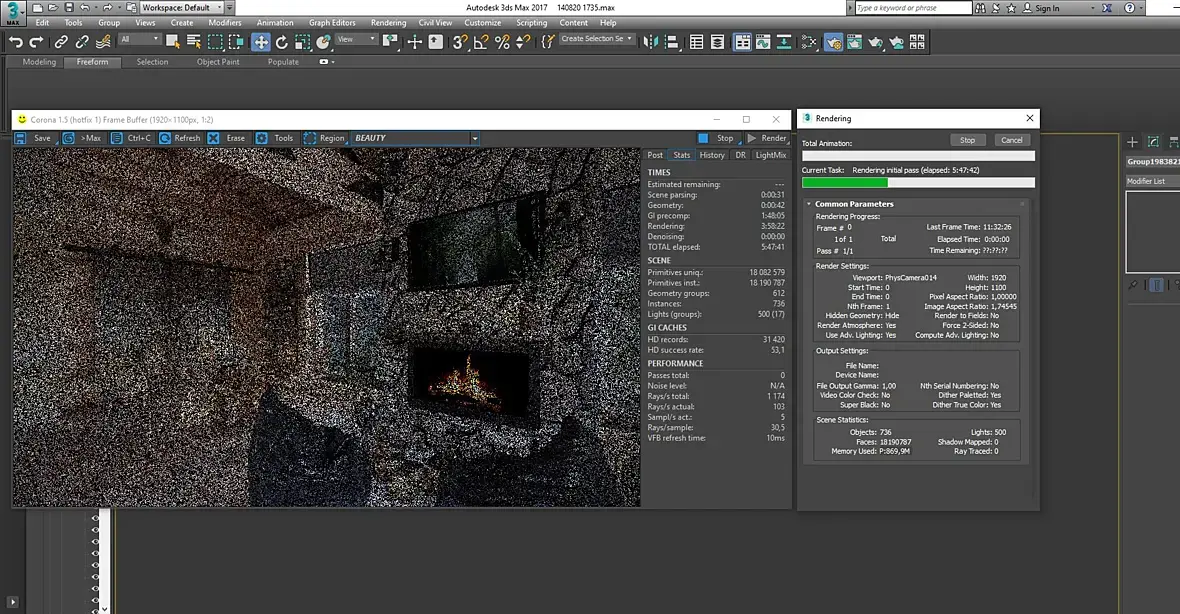Click the Undo arrow in main toolbar
The height and width of the screenshot is (614, 1180).
click(x=16, y=42)
